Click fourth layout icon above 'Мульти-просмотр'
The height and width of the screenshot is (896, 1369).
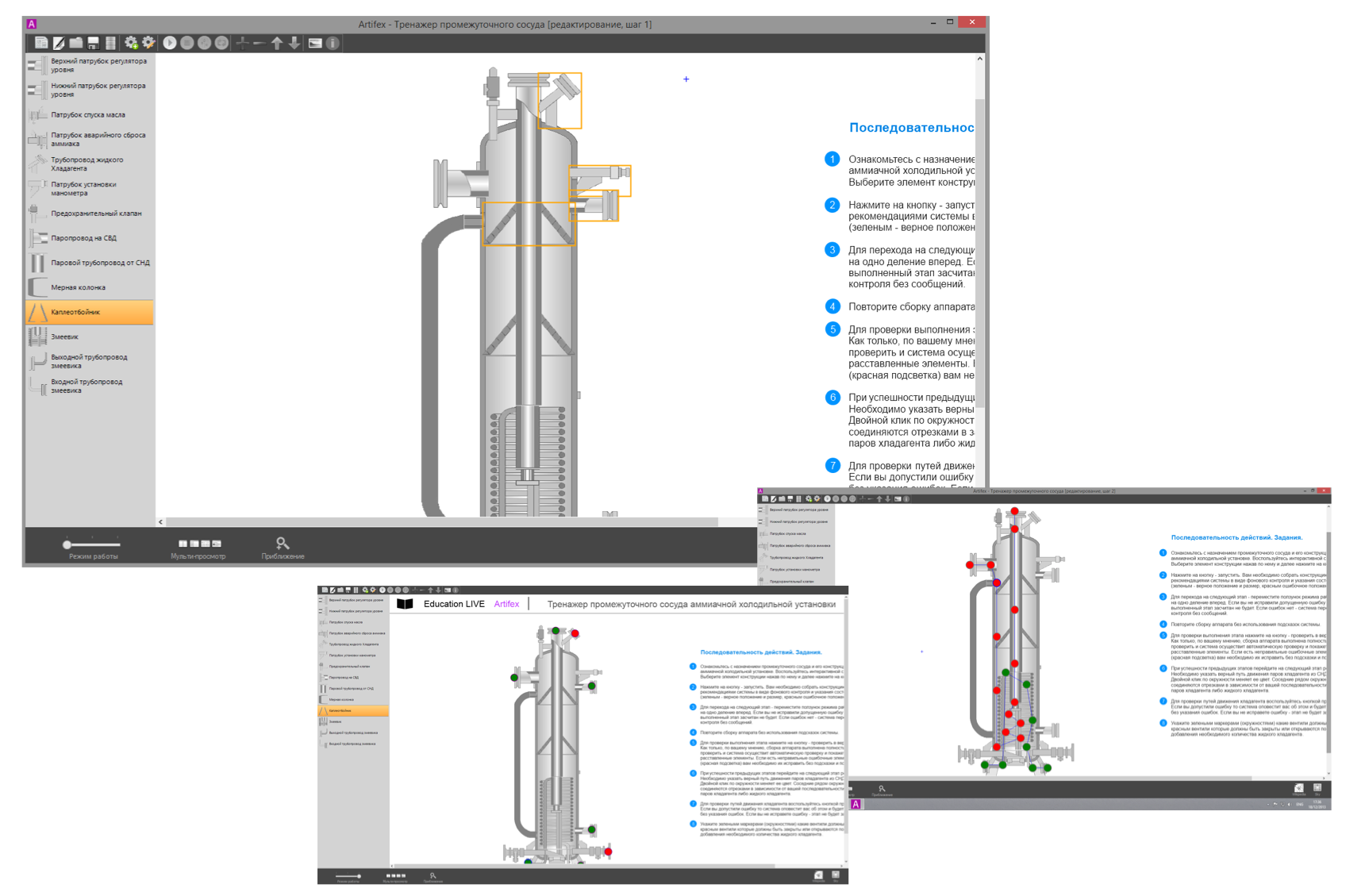tap(217, 544)
